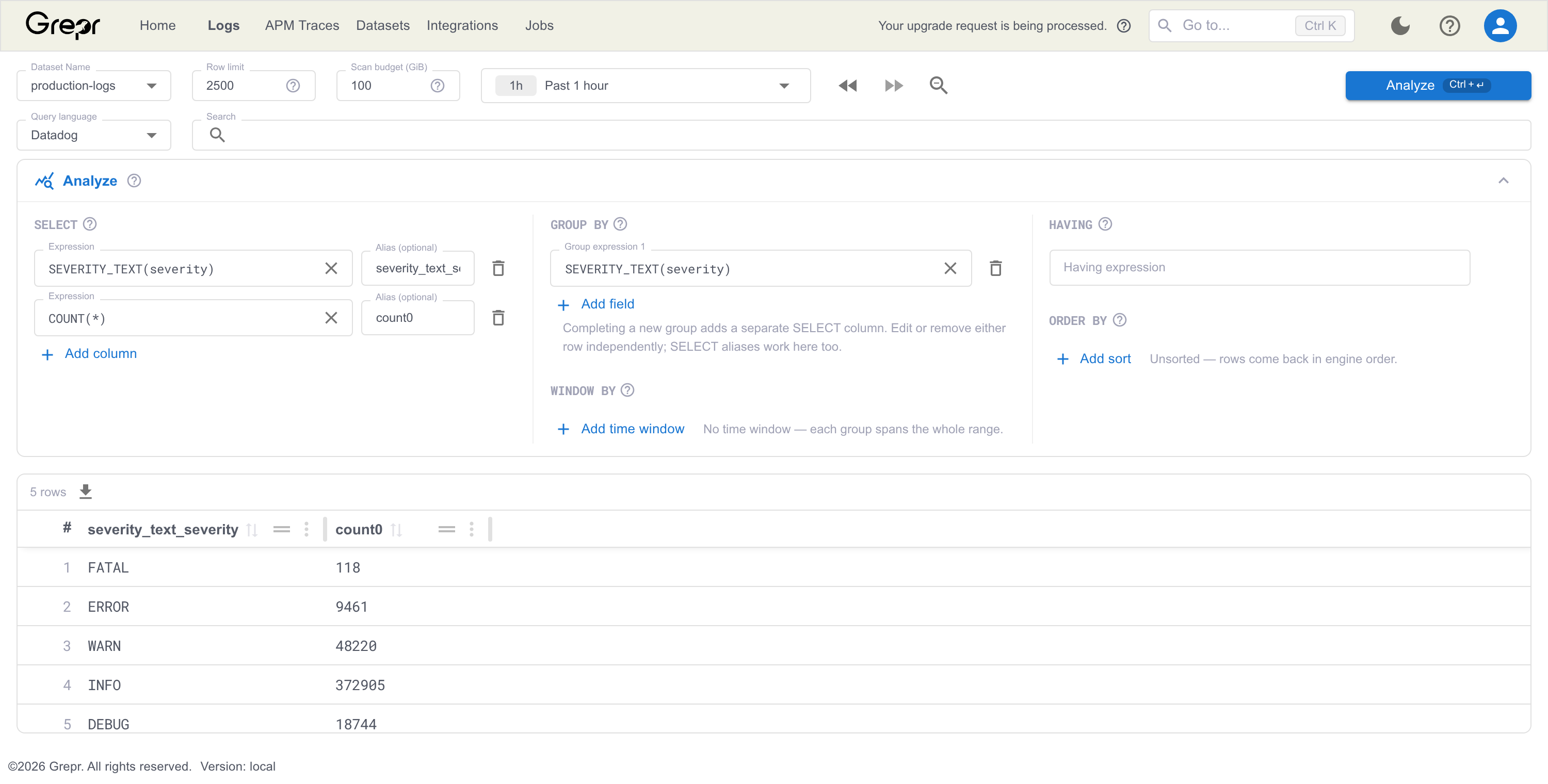The image size is (1548, 784).
Task: Delete the count0 select column
Action: tap(498, 318)
